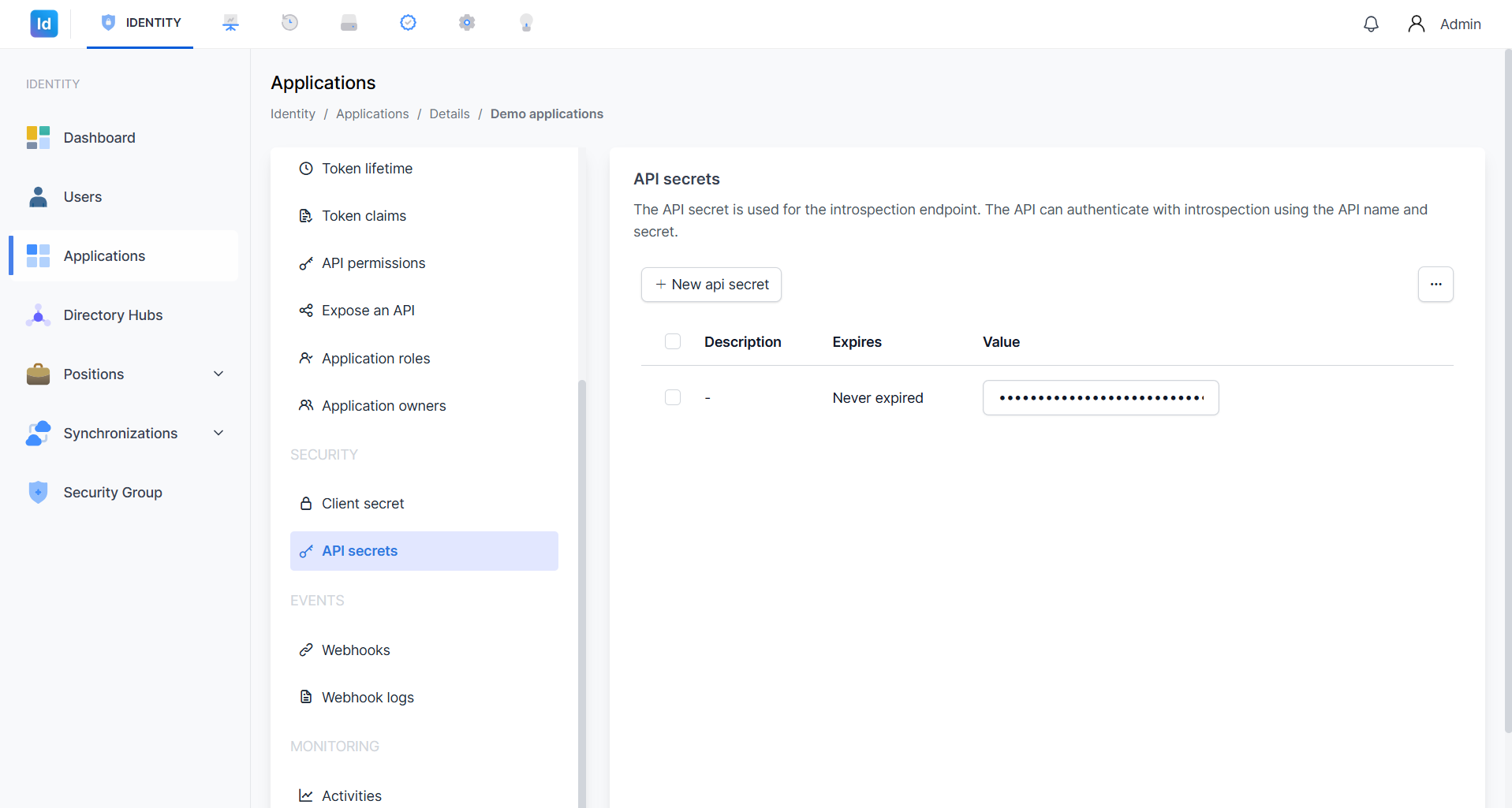
Task: Click the Details breadcrumb link
Action: 450,114
